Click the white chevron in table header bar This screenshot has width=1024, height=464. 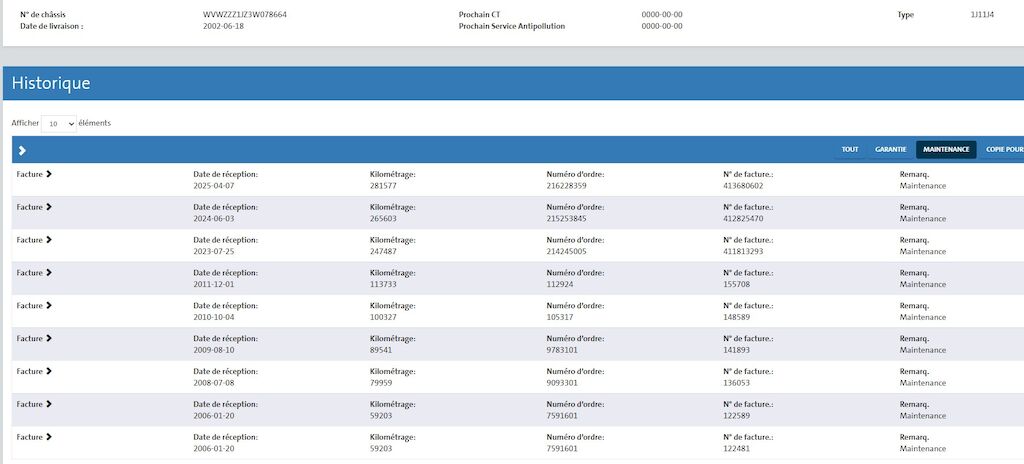coord(22,150)
